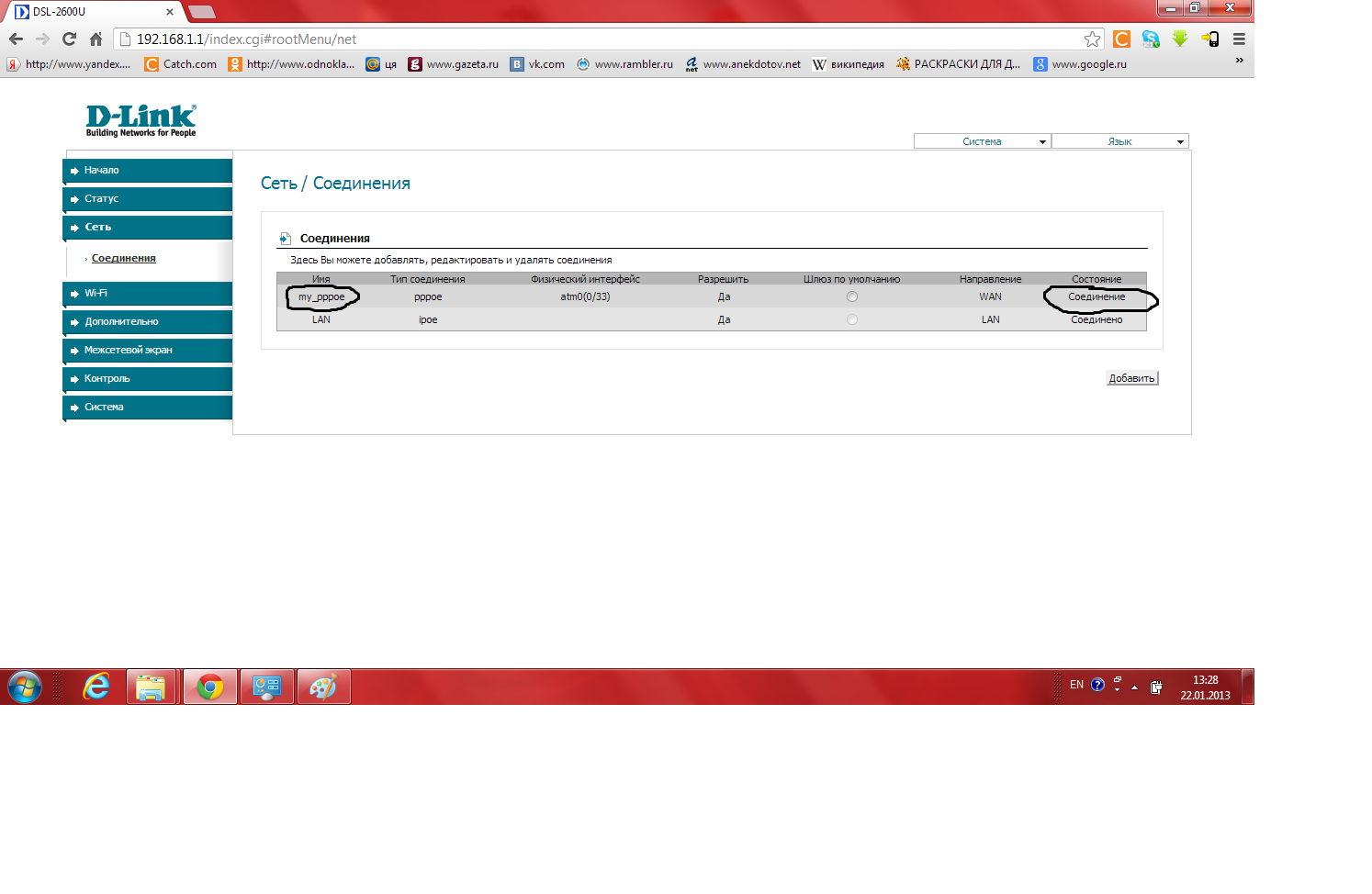Click the green download arrow extension

click(1180, 39)
